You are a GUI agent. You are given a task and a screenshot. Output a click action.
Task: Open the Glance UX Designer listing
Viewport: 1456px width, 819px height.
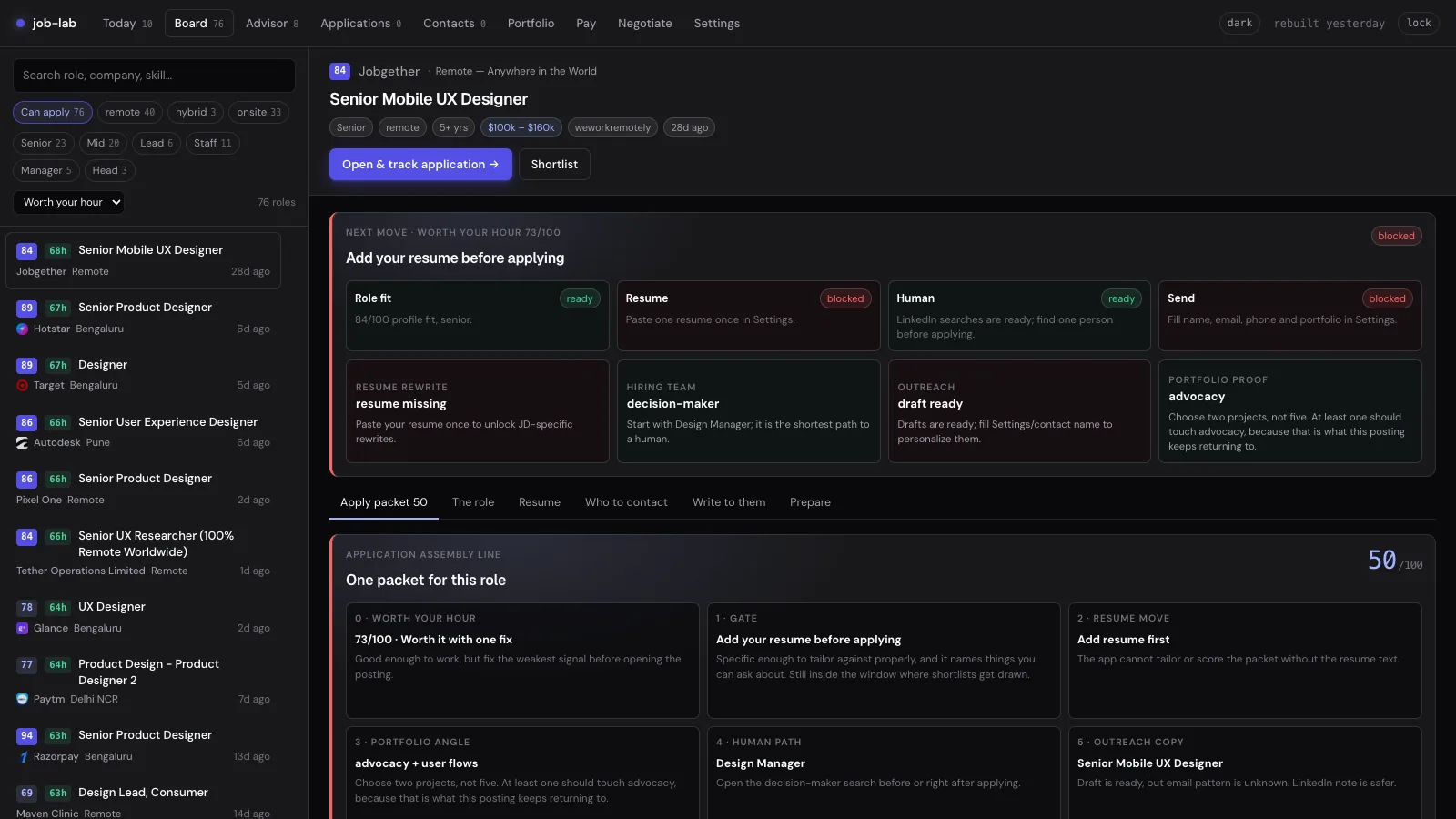tap(143, 617)
